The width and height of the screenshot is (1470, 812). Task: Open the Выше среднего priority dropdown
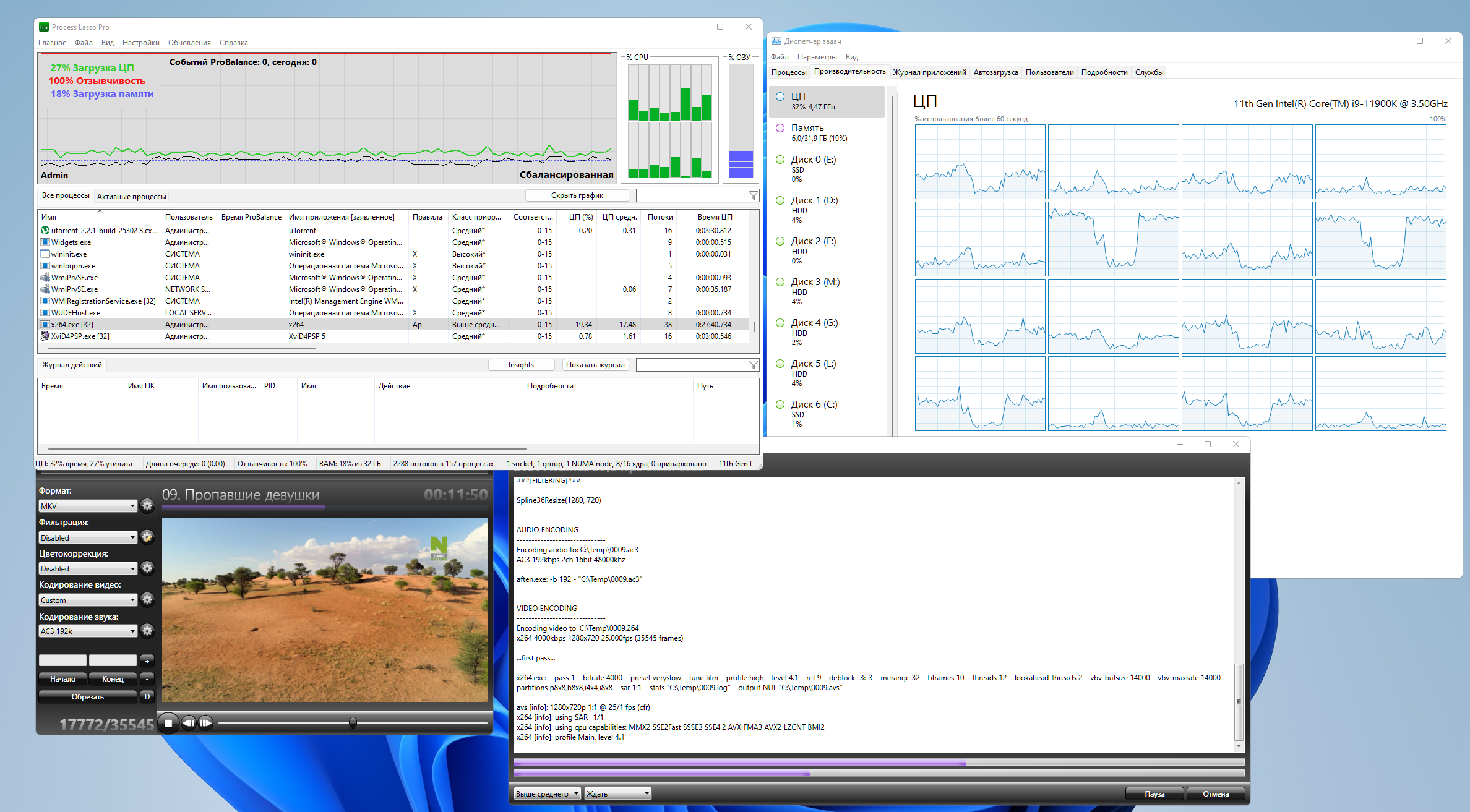(x=547, y=793)
